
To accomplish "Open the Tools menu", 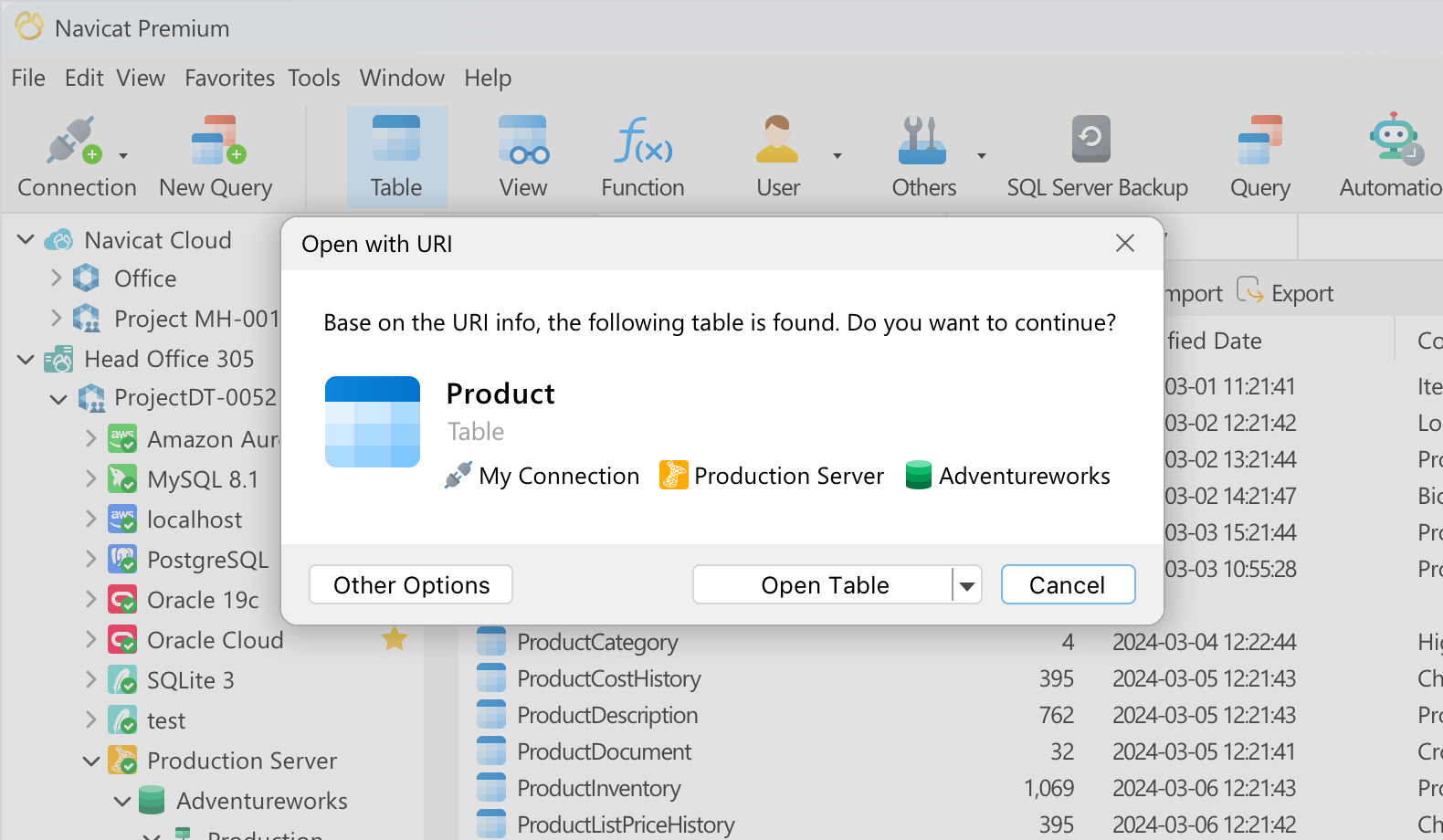I will [x=313, y=79].
